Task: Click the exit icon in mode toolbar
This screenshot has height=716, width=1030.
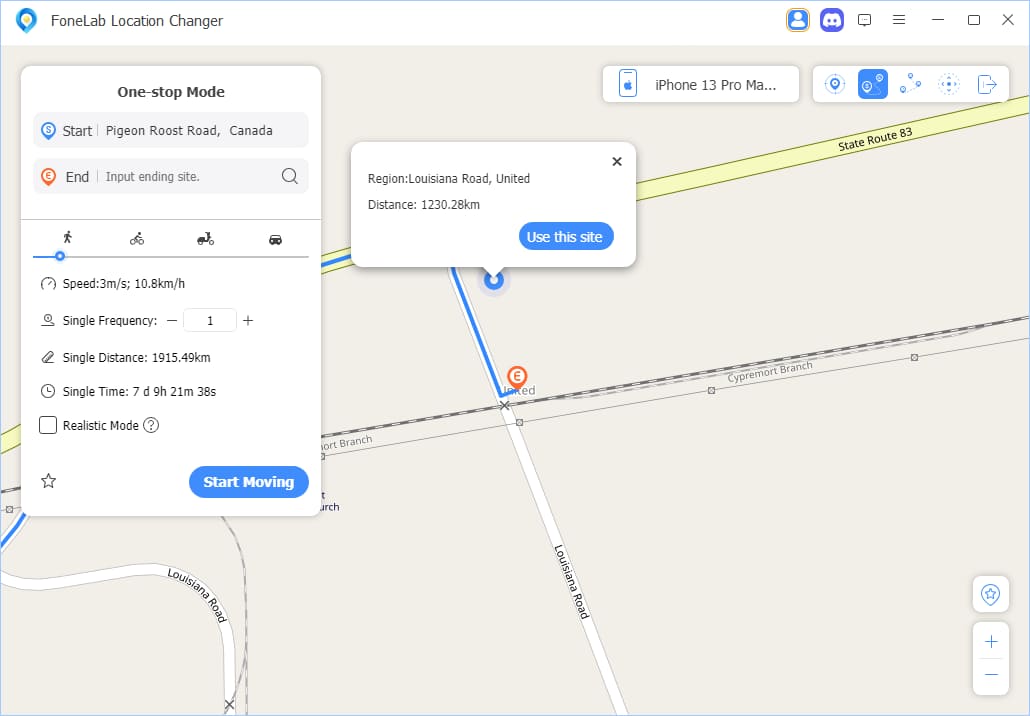Action: pyautogui.click(x=987, y=84)
